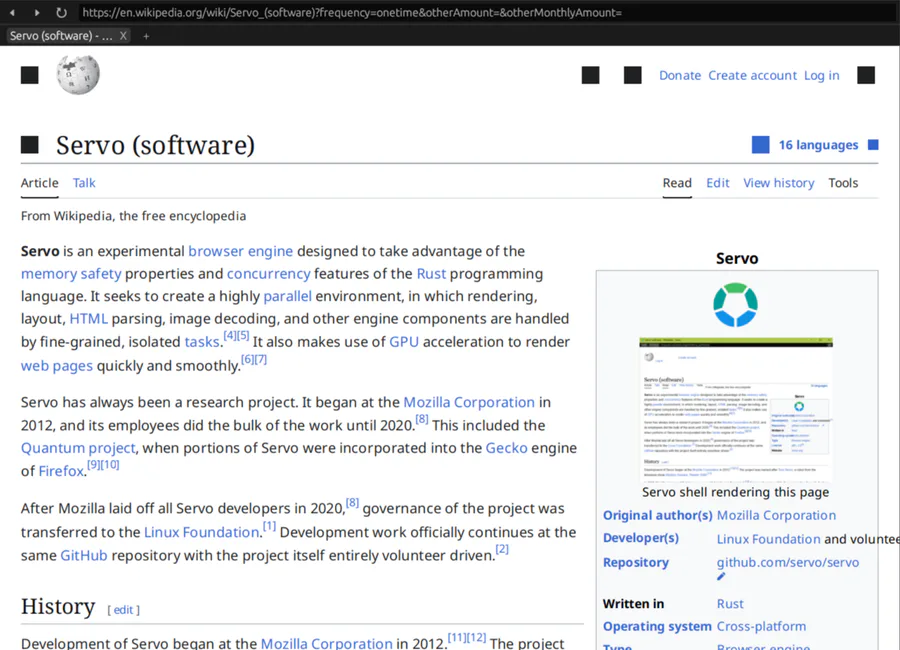900x650 pixels.
Task: Open Mozilla Corporation link in infobox
Action: (x=776, y=515)
